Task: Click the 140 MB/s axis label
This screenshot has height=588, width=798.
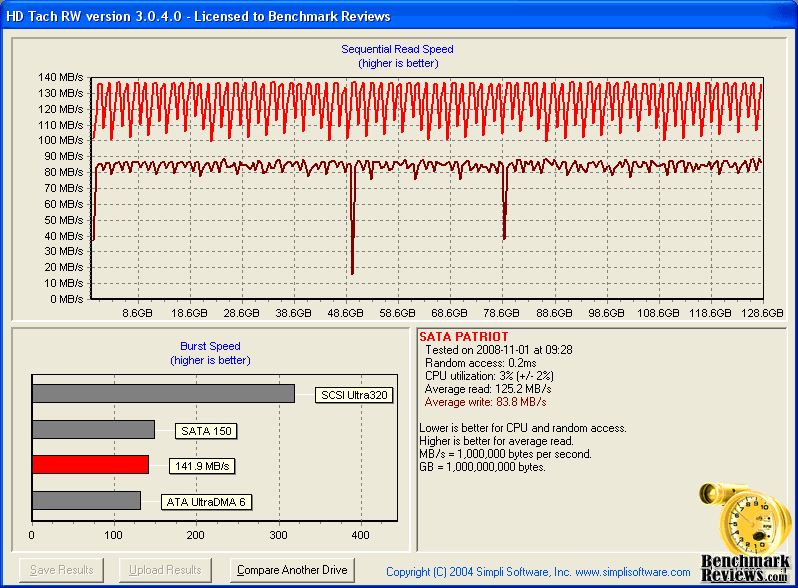Action: pyautogui.click(x=61, y=77)
